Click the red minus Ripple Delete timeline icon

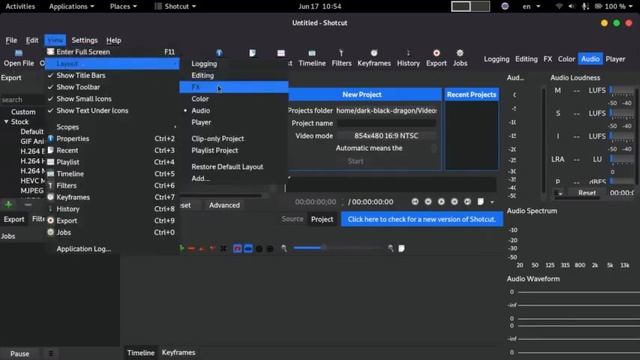pos(191,248)
